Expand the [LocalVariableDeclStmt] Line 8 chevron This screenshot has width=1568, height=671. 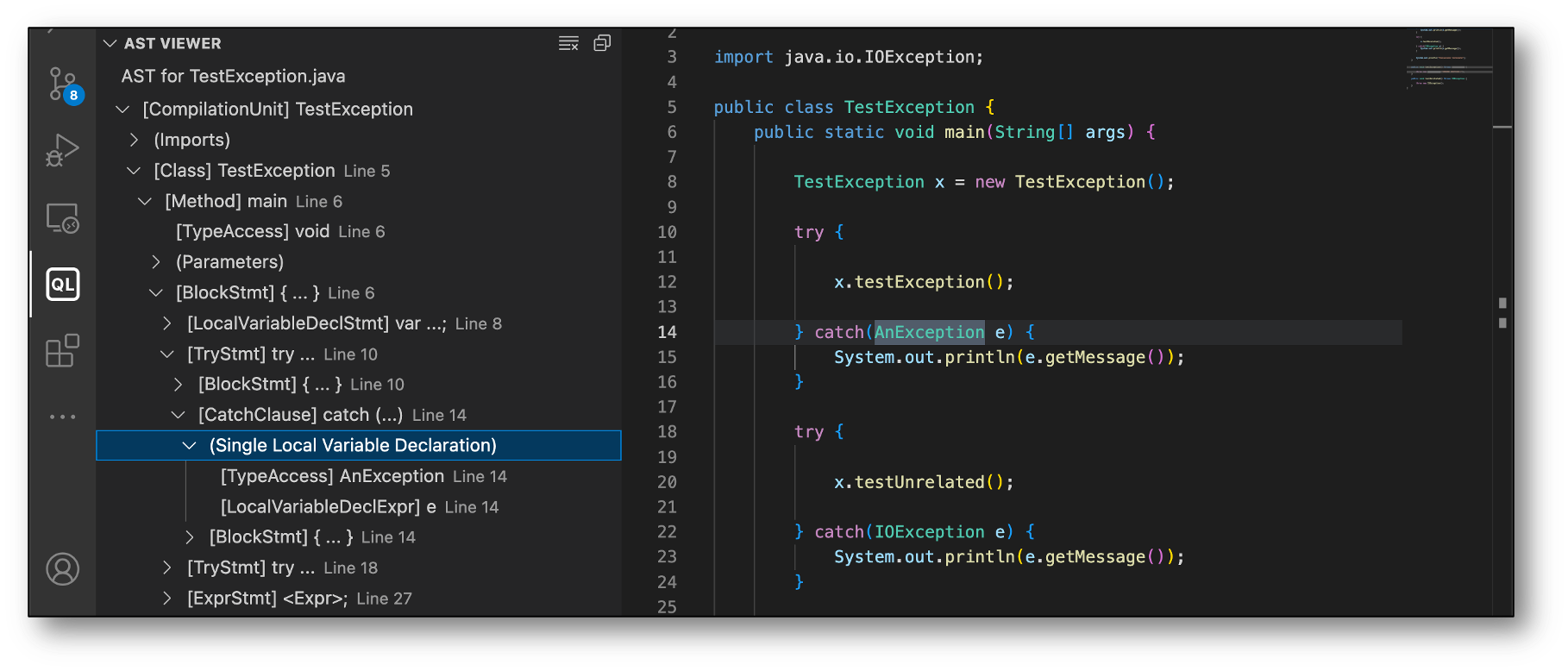[x=167, y=323]
